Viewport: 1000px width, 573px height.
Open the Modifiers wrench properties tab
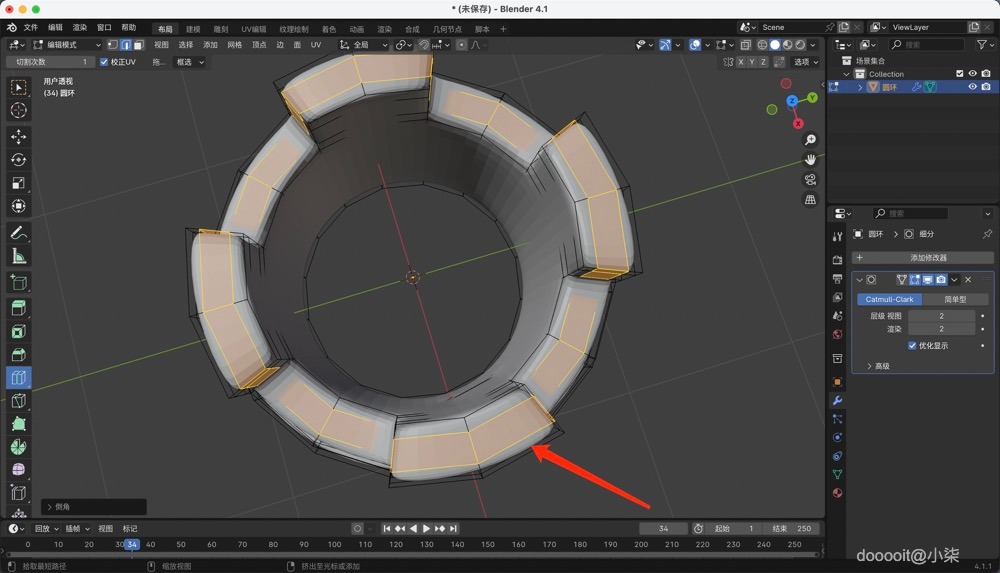[837, 400]
